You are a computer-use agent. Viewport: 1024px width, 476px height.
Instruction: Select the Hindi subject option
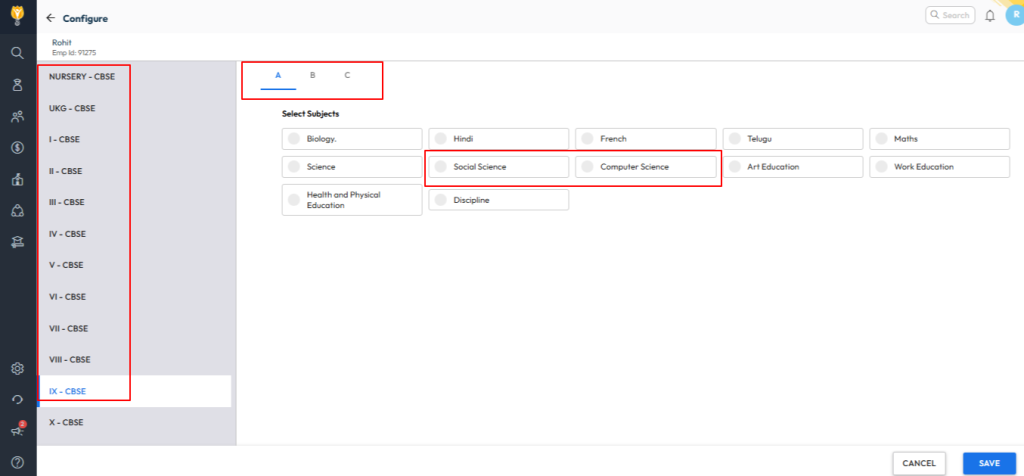[x=498, y=139]
